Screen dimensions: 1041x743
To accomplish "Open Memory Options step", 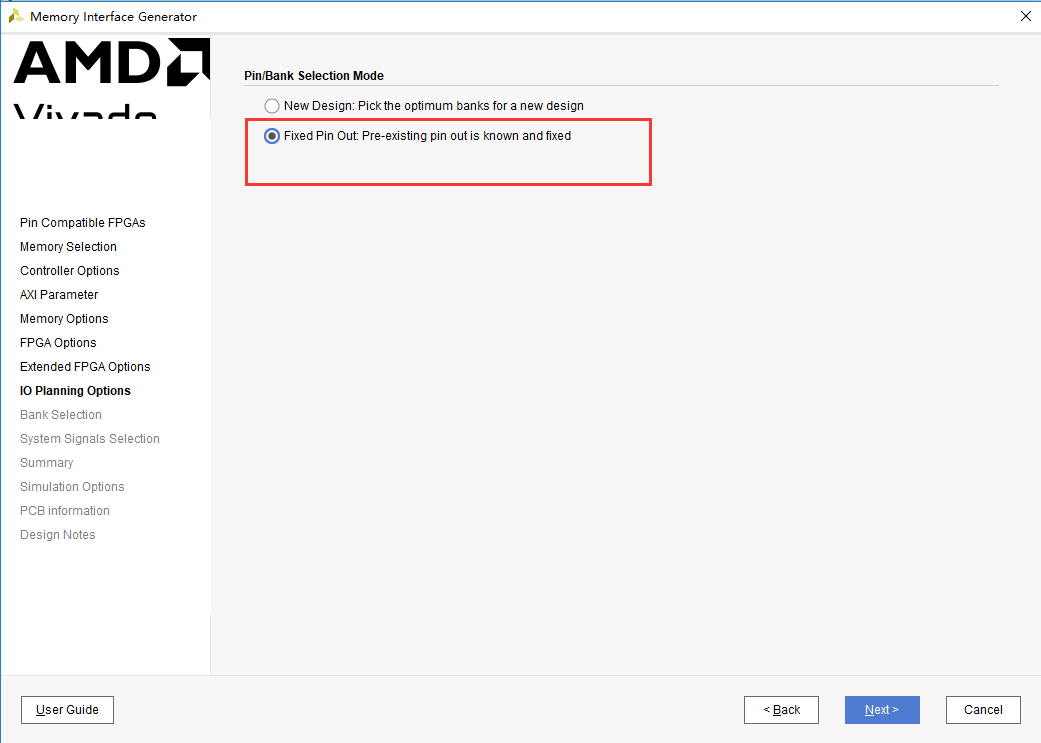I will (x=64, y=319).
